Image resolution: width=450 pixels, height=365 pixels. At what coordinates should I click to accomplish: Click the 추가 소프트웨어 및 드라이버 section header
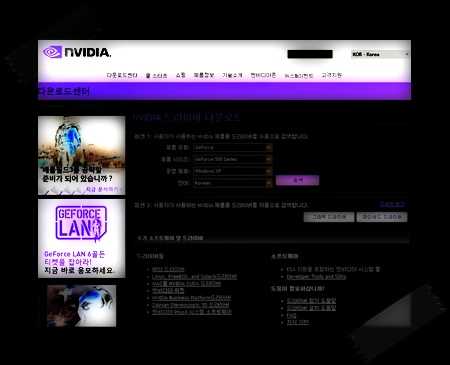pyautogui.click(x=170, y=238)
